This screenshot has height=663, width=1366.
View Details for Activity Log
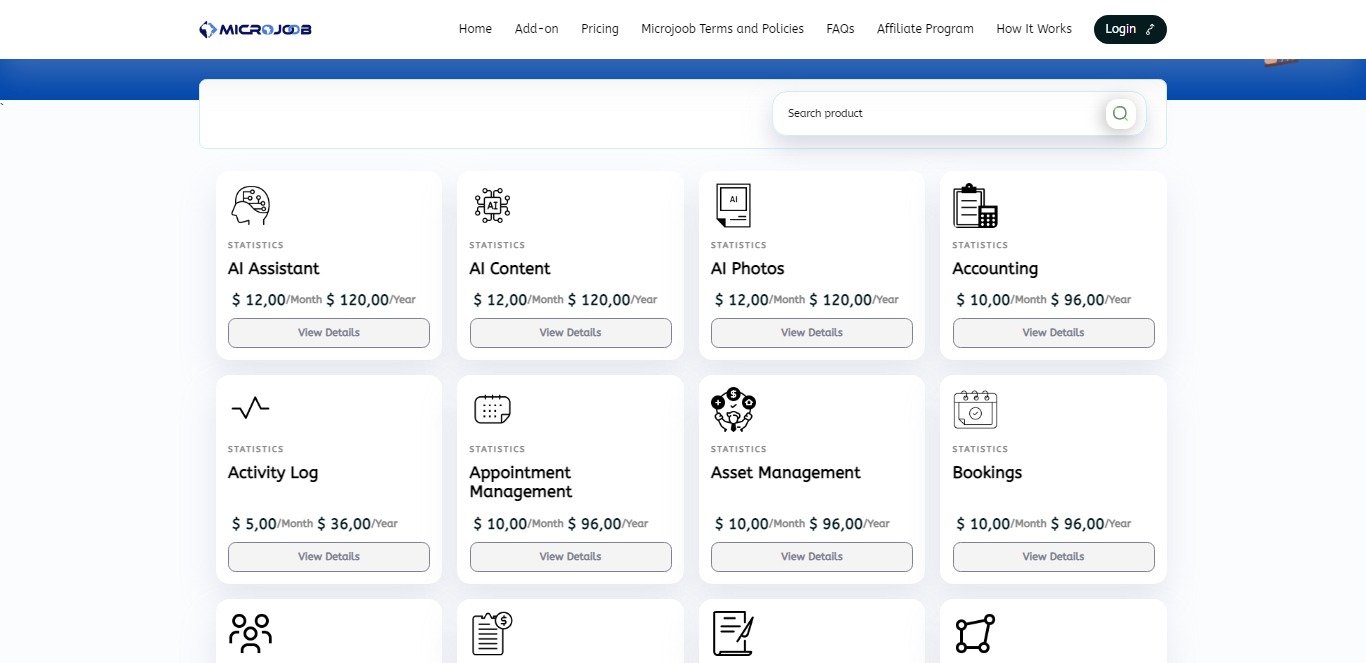coord(329,557)
